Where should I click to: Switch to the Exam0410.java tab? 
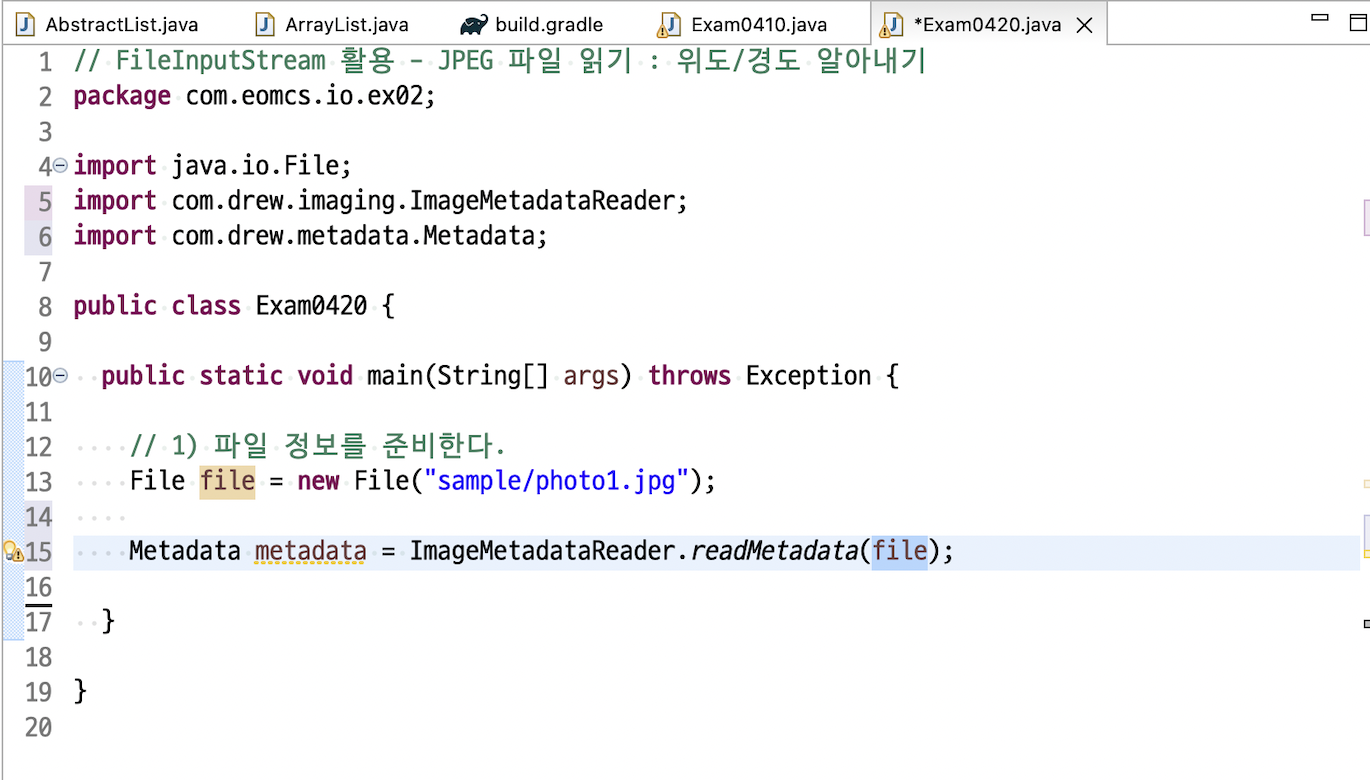(742, 24)
